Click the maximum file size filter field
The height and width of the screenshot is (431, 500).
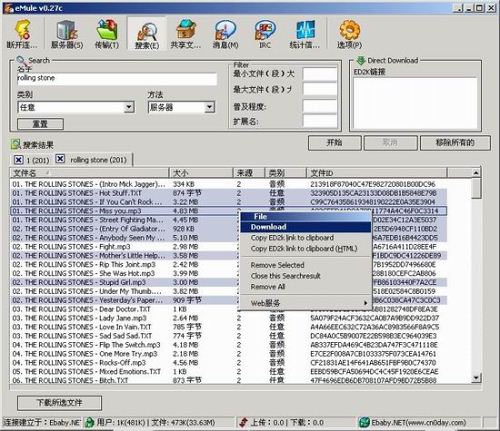coord(320,89)
